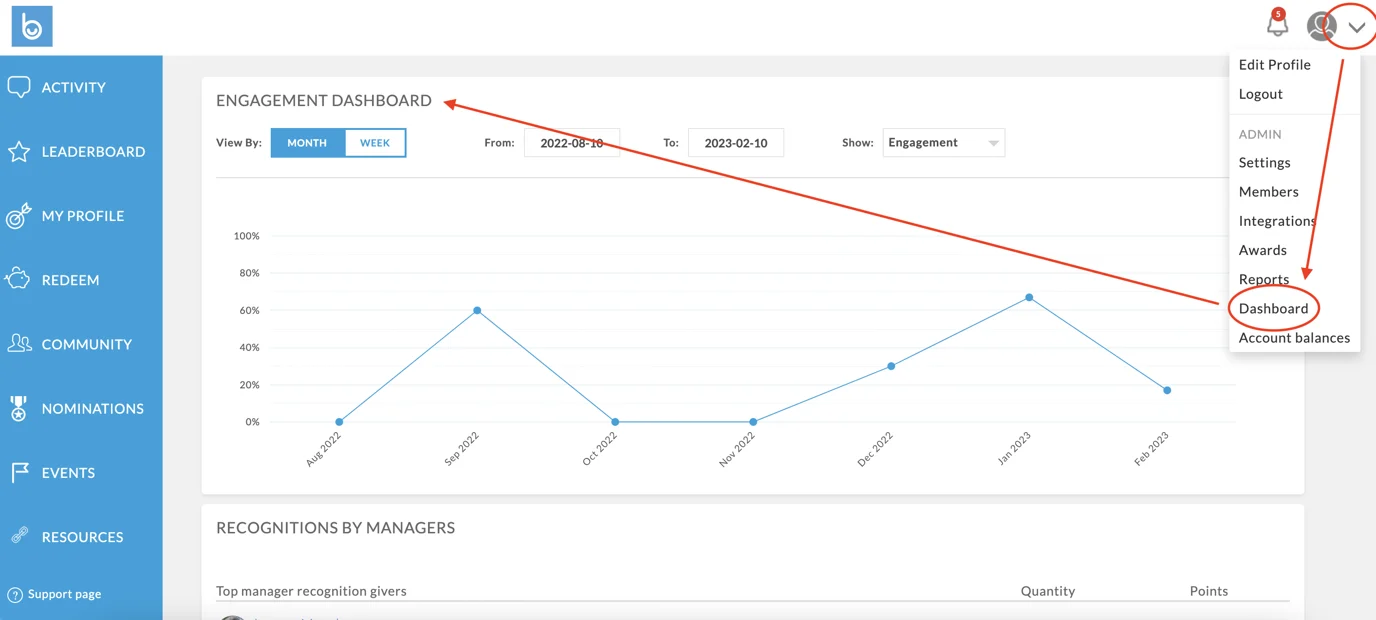Collapse the user menu chevron arrow
Viewport: 1376px width, 620px height.
[x=1356, y=28]
